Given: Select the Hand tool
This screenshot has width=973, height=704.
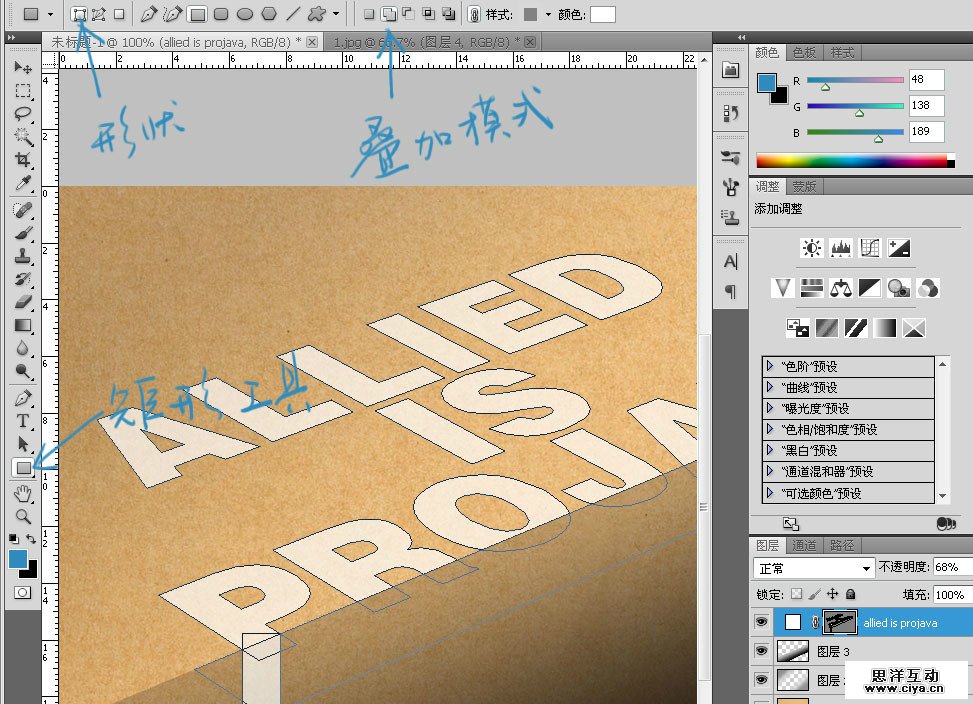Looking at the screenshot, I should tap(22, 493).
